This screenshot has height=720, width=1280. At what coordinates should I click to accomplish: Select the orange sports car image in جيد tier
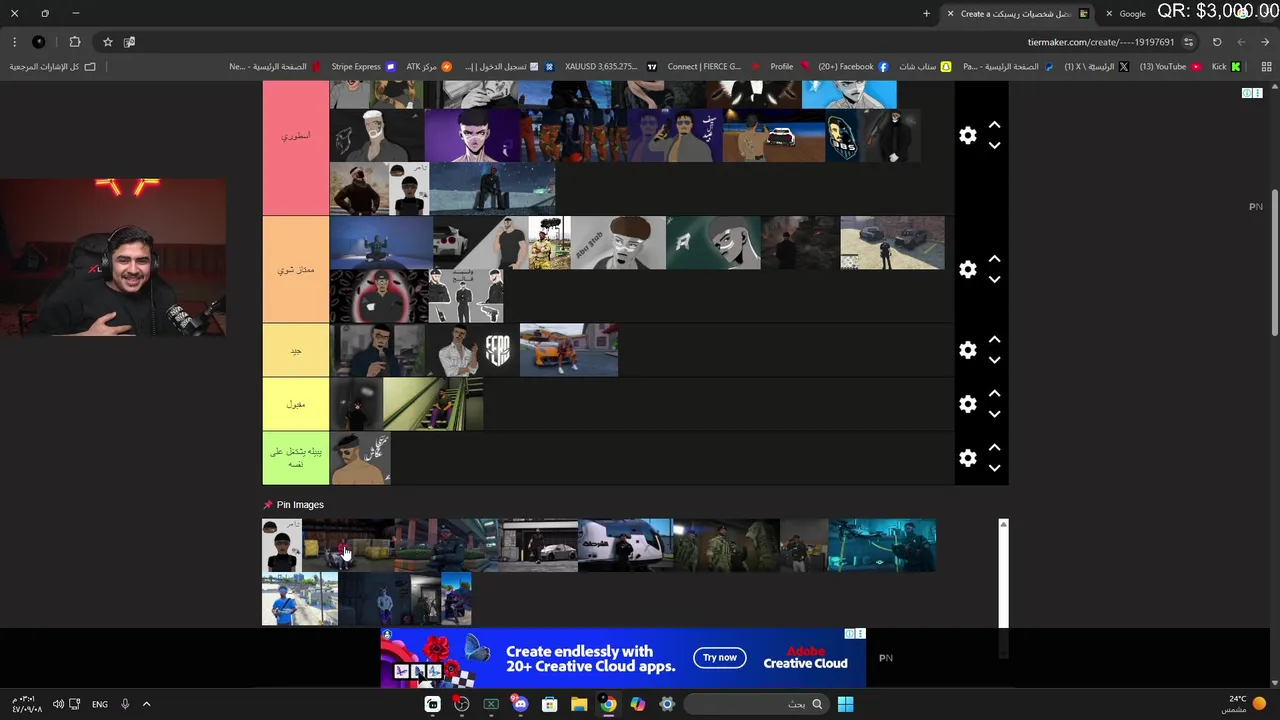coord(568,350)
